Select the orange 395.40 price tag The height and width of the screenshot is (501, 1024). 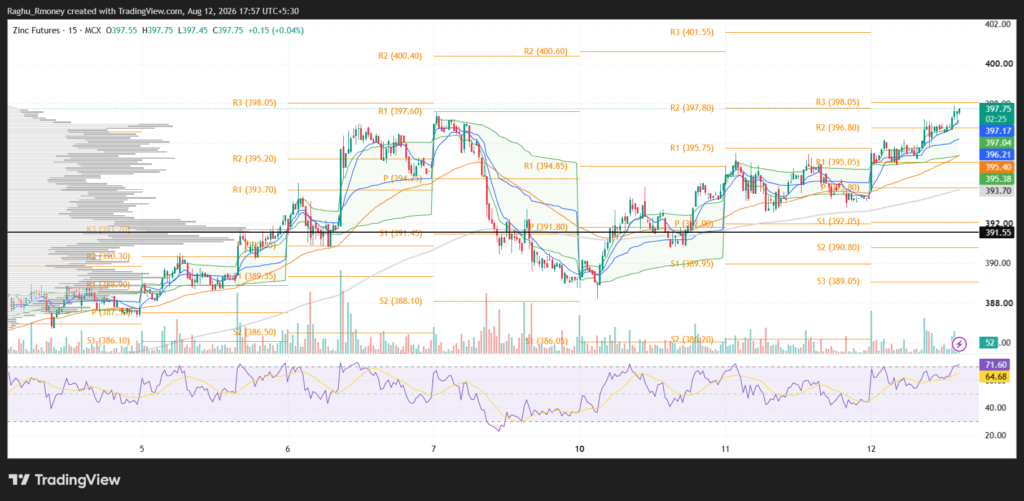pyautogui.click(x=999, y=168)
